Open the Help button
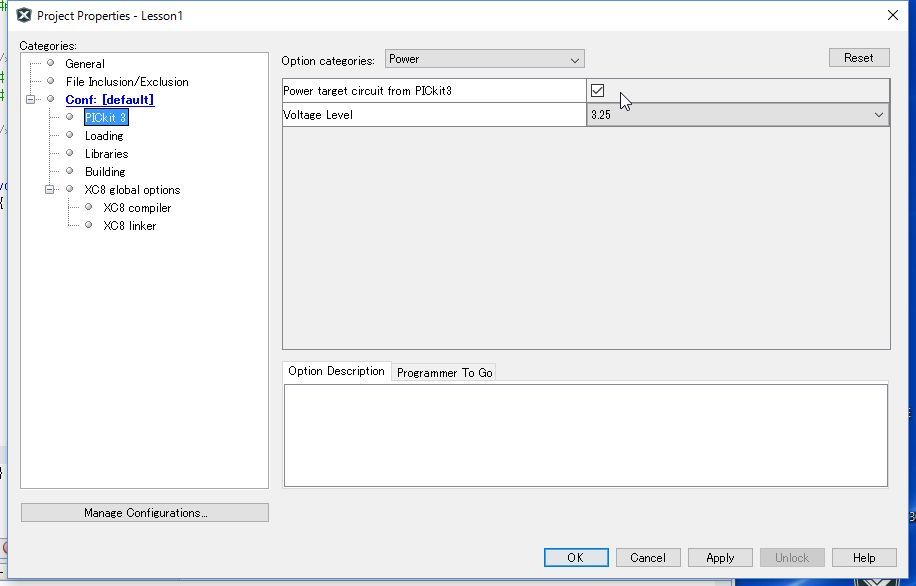Viewport: 916px width, 586px height. click(x=864, y=557)
